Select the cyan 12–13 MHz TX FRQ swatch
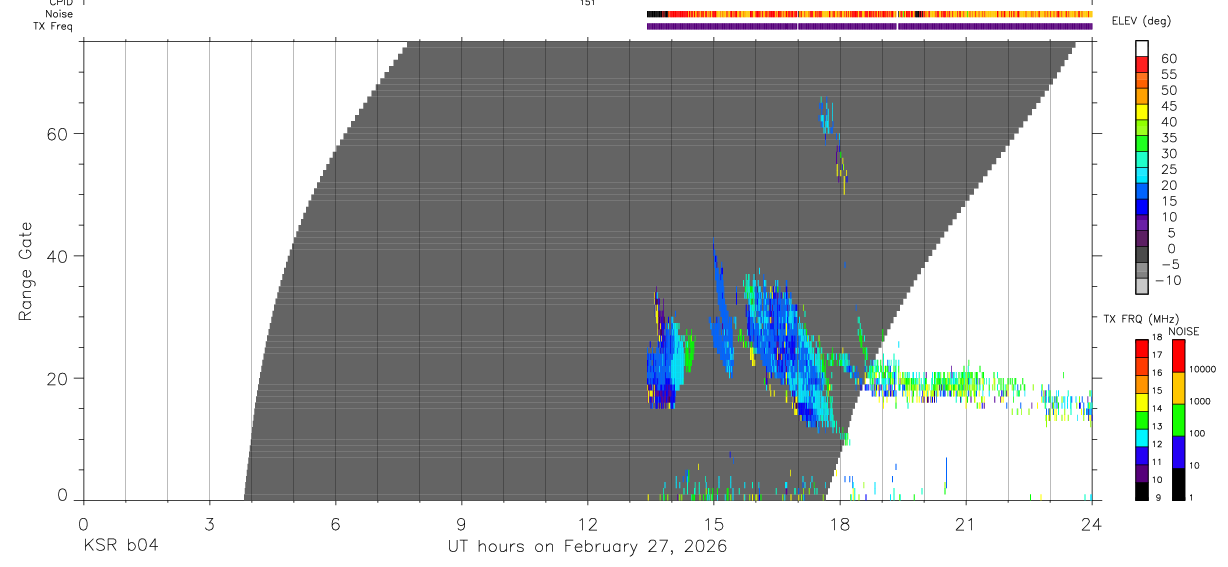The width and height of the screenshot is (1228, 567). tap(1142, 438)
